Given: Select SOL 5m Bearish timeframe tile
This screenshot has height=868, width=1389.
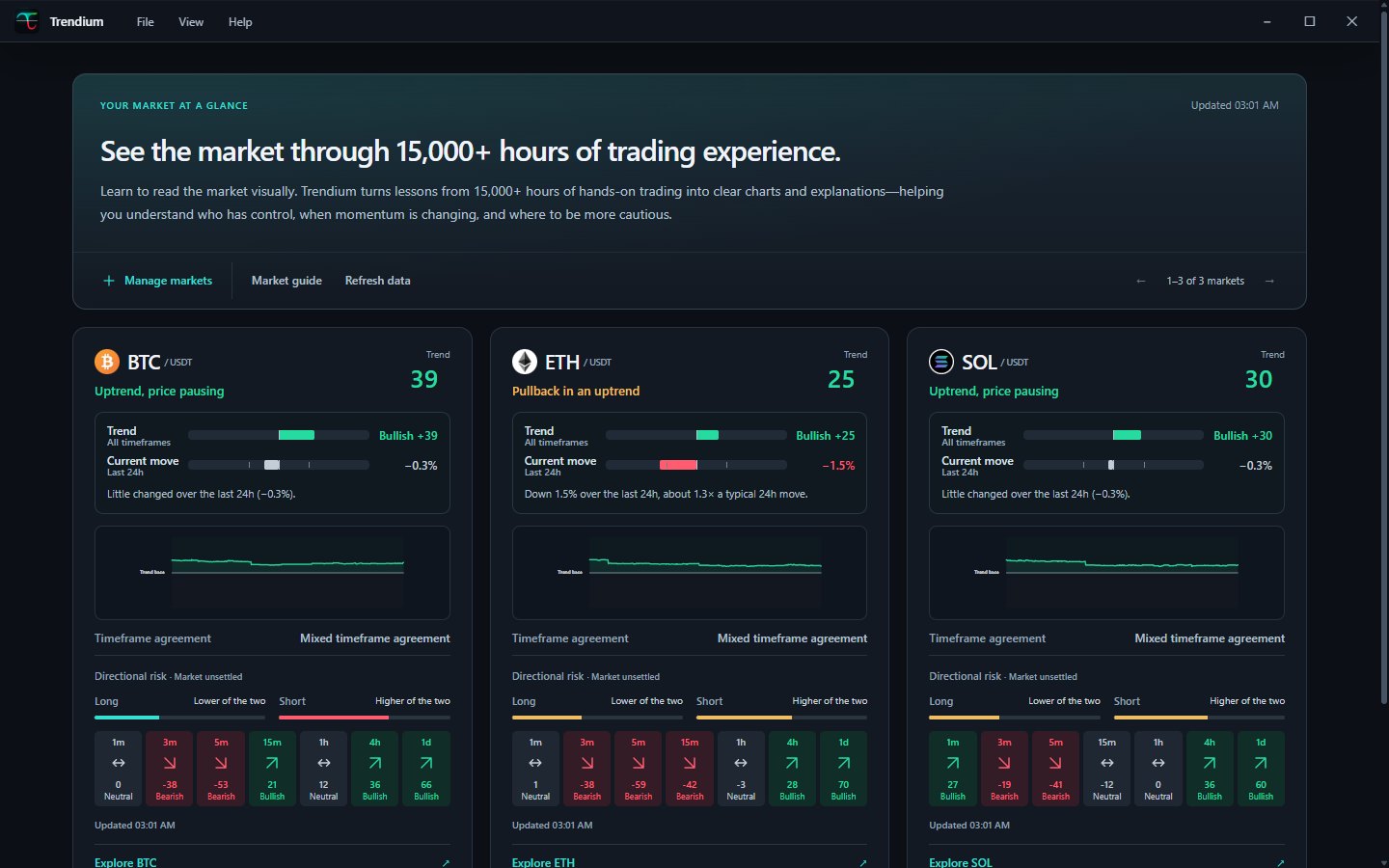Looking at the screenshot, I should click(x=1055, y=769).
